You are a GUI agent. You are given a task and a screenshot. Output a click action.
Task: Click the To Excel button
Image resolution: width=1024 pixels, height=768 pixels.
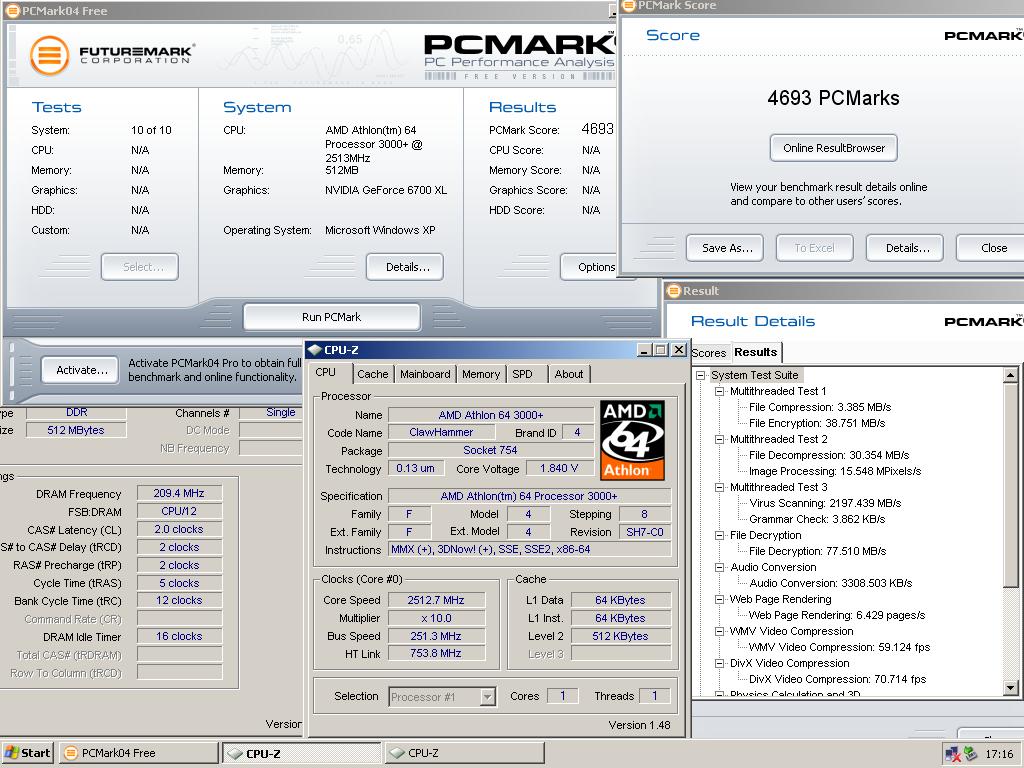814,248
